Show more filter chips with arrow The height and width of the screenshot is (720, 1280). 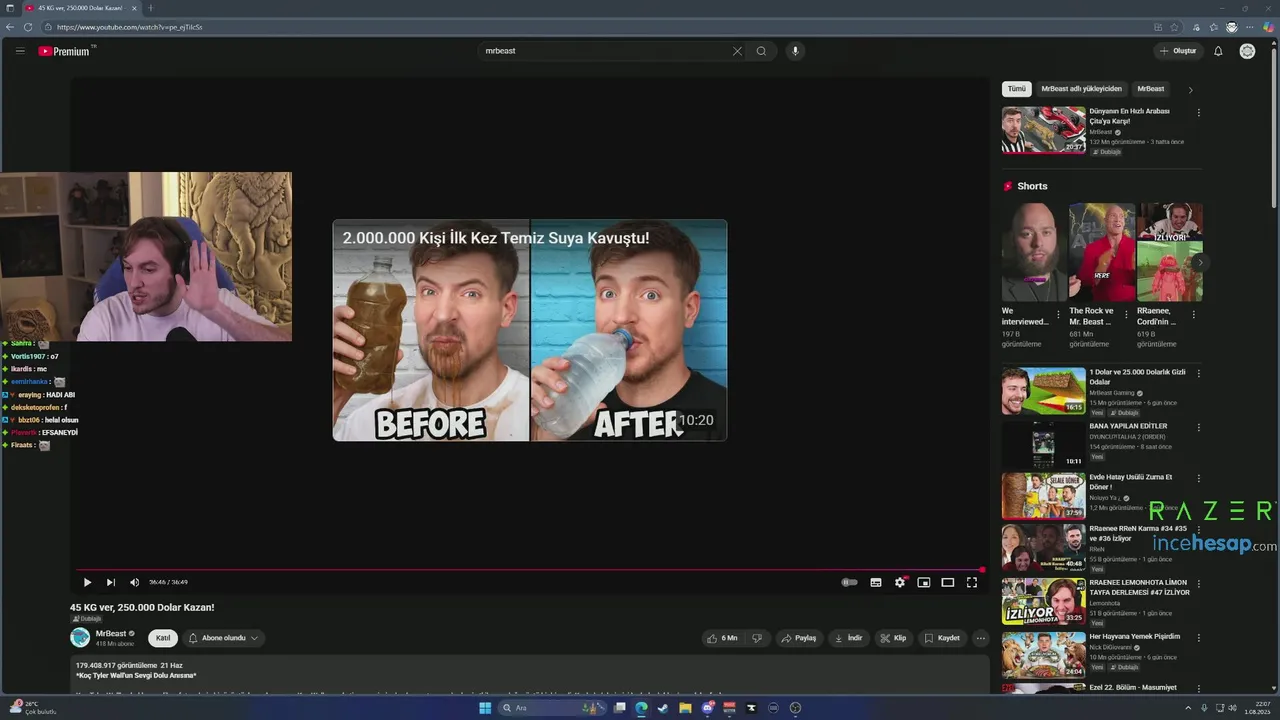point(1190,89)
